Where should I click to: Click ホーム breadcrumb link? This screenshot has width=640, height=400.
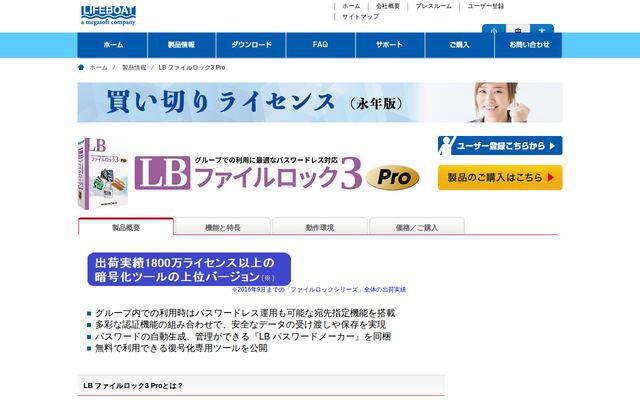tap(98, 67)
